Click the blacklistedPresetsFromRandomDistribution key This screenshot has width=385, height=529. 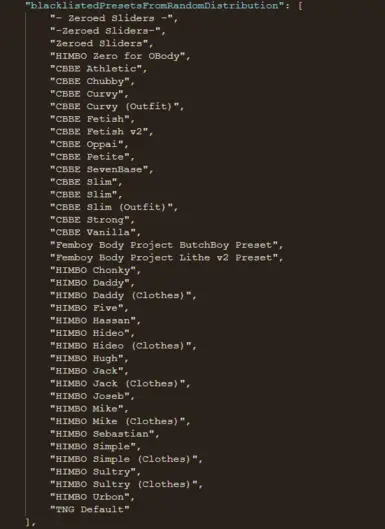(155, 5)
